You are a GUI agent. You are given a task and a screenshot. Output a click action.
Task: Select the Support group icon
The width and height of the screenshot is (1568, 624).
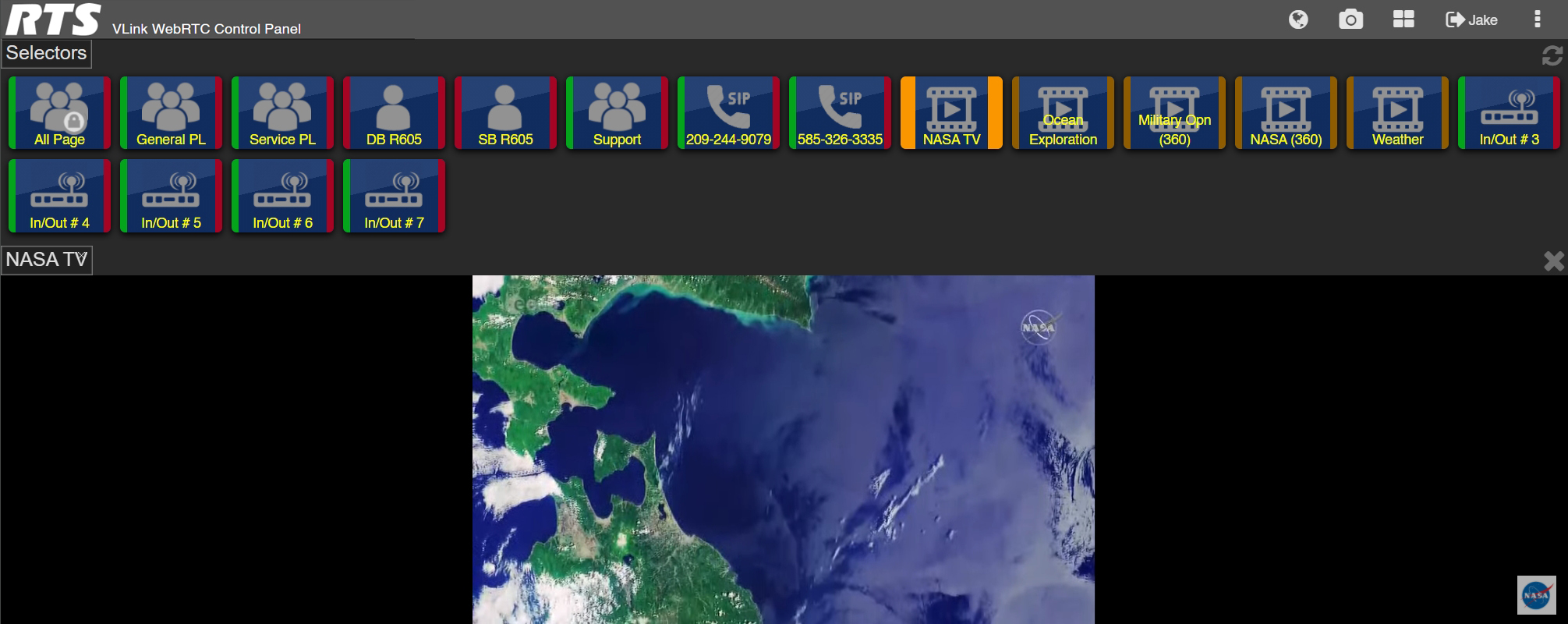tap(617, 112)
